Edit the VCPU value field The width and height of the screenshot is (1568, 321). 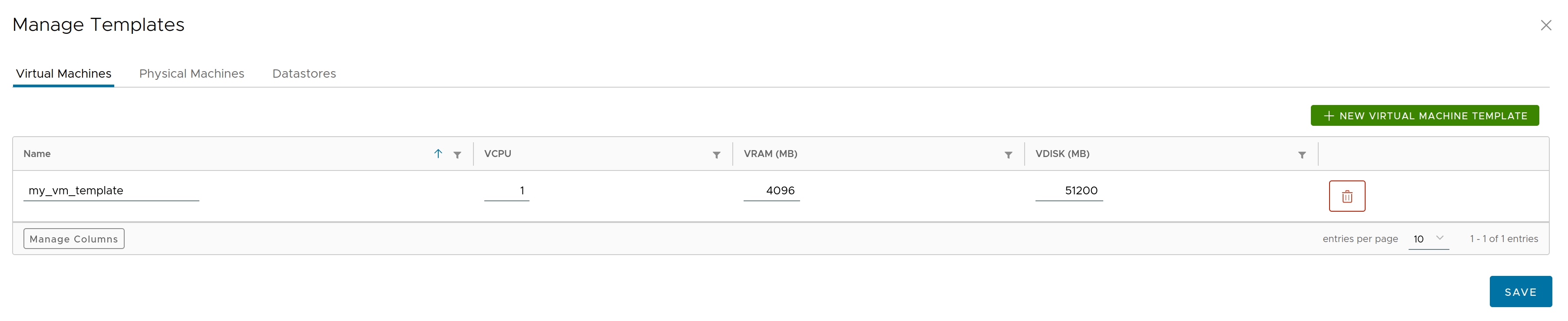(506, 191)
